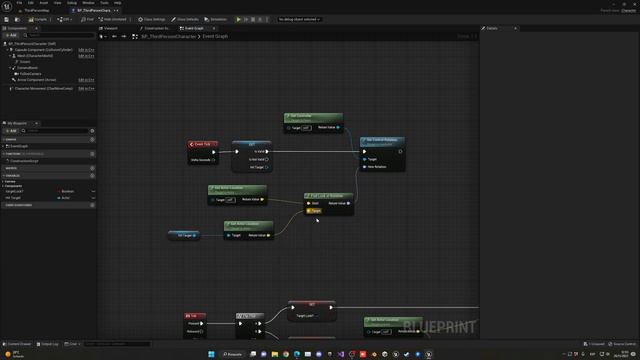Screen dimensions: 640x360
Task: Click Edit in C++ for Capsule Component
Action: [x=86, y=50]
